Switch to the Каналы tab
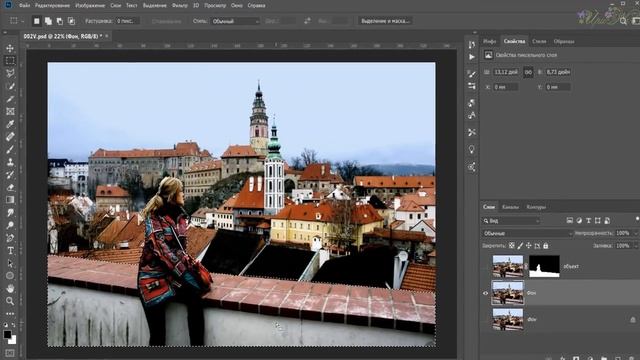The height and width of the screenshot is (360, 640). click(x=510, y=207)
